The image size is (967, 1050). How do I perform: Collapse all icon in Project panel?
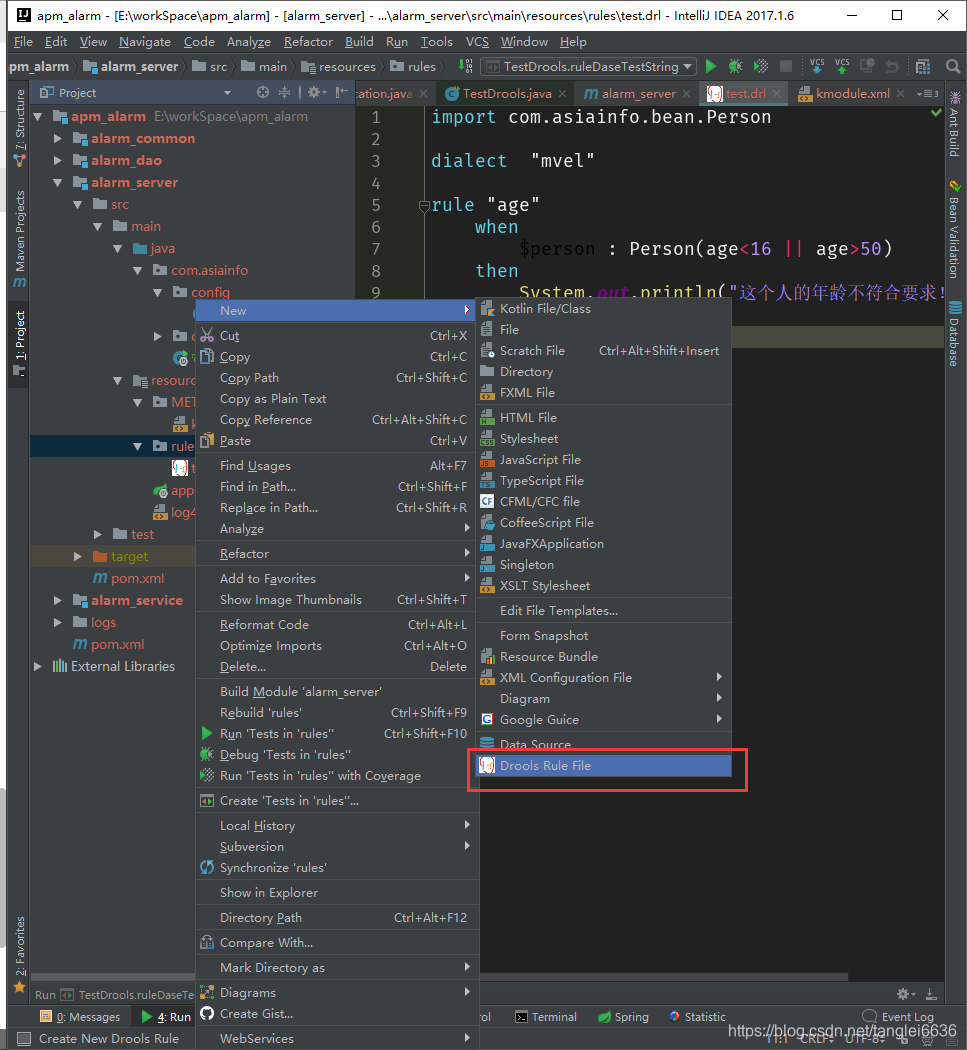(x=285, y=92)
